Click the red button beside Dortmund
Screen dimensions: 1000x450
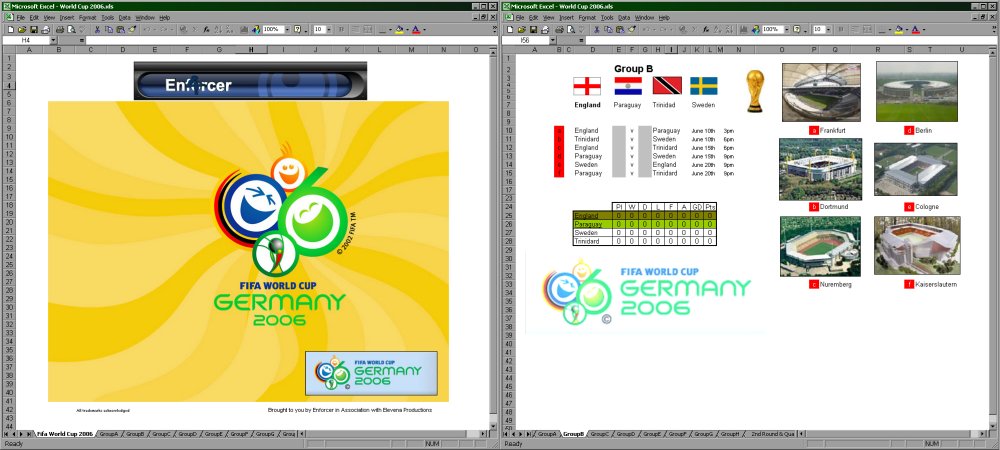click(x=814, y=207)
